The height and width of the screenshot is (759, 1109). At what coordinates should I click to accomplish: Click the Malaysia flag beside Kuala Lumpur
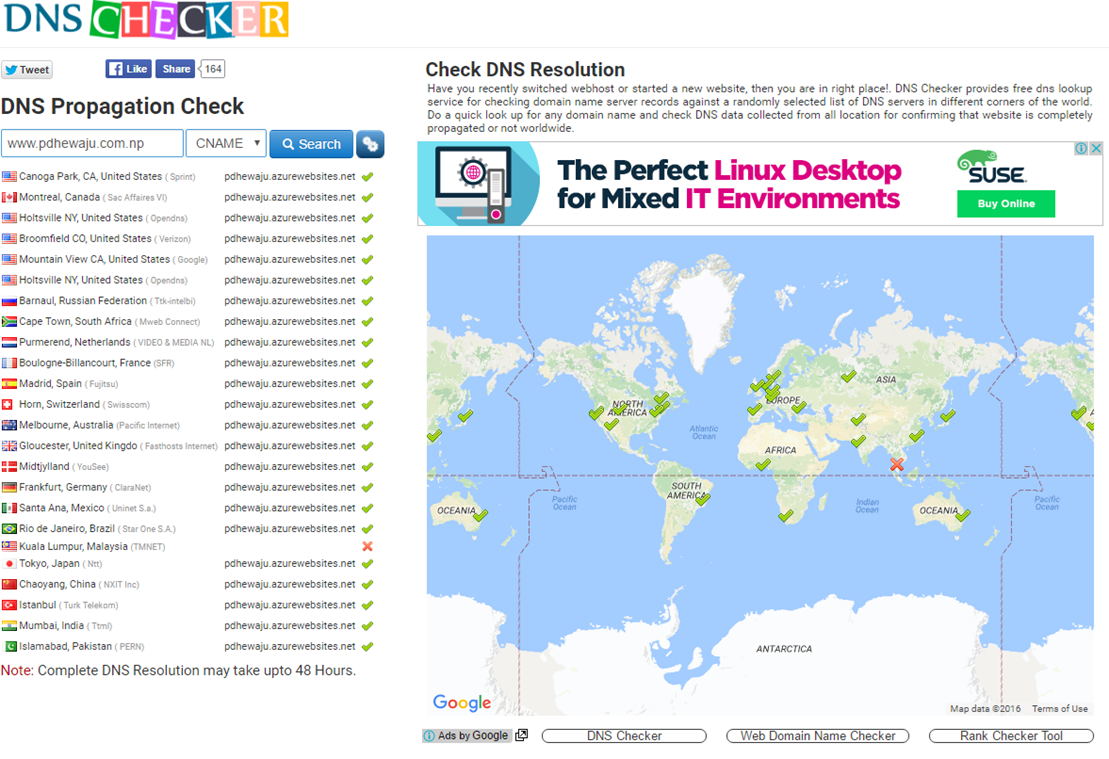point(9,546)
